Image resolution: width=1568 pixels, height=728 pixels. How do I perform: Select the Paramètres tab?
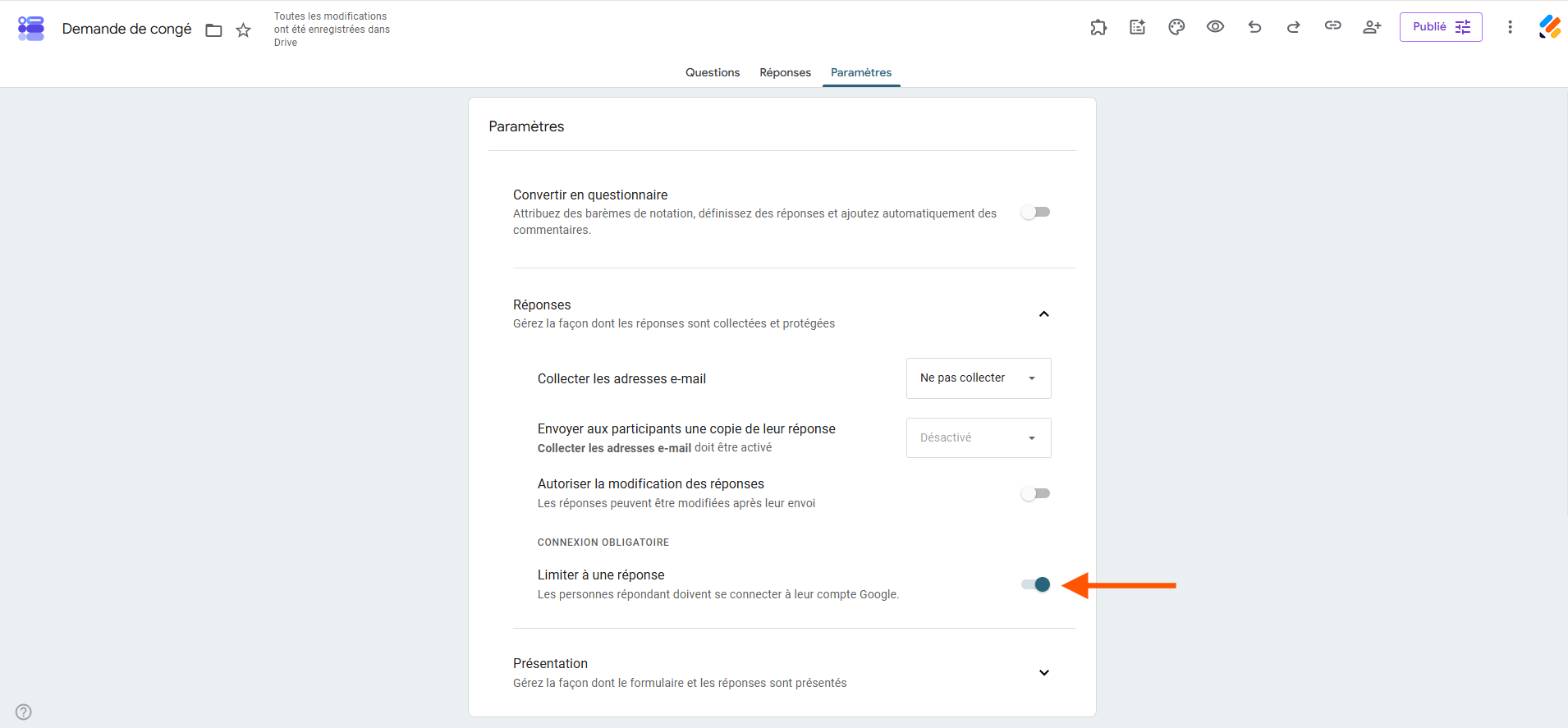pyautogui.click(x=861, y=72)
